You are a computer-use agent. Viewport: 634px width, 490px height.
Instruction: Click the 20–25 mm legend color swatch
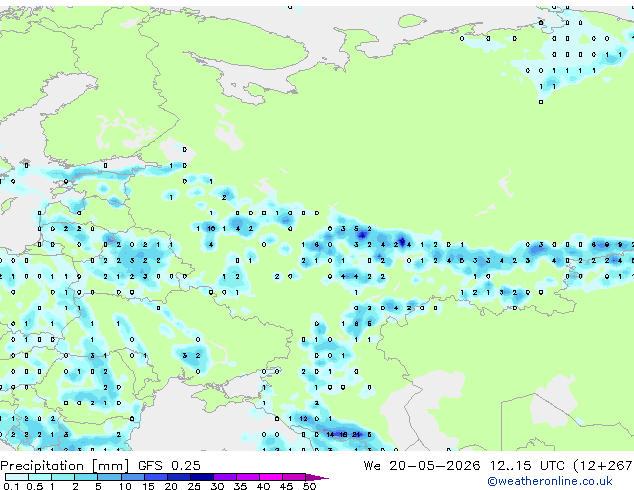[x=178, y=477]
